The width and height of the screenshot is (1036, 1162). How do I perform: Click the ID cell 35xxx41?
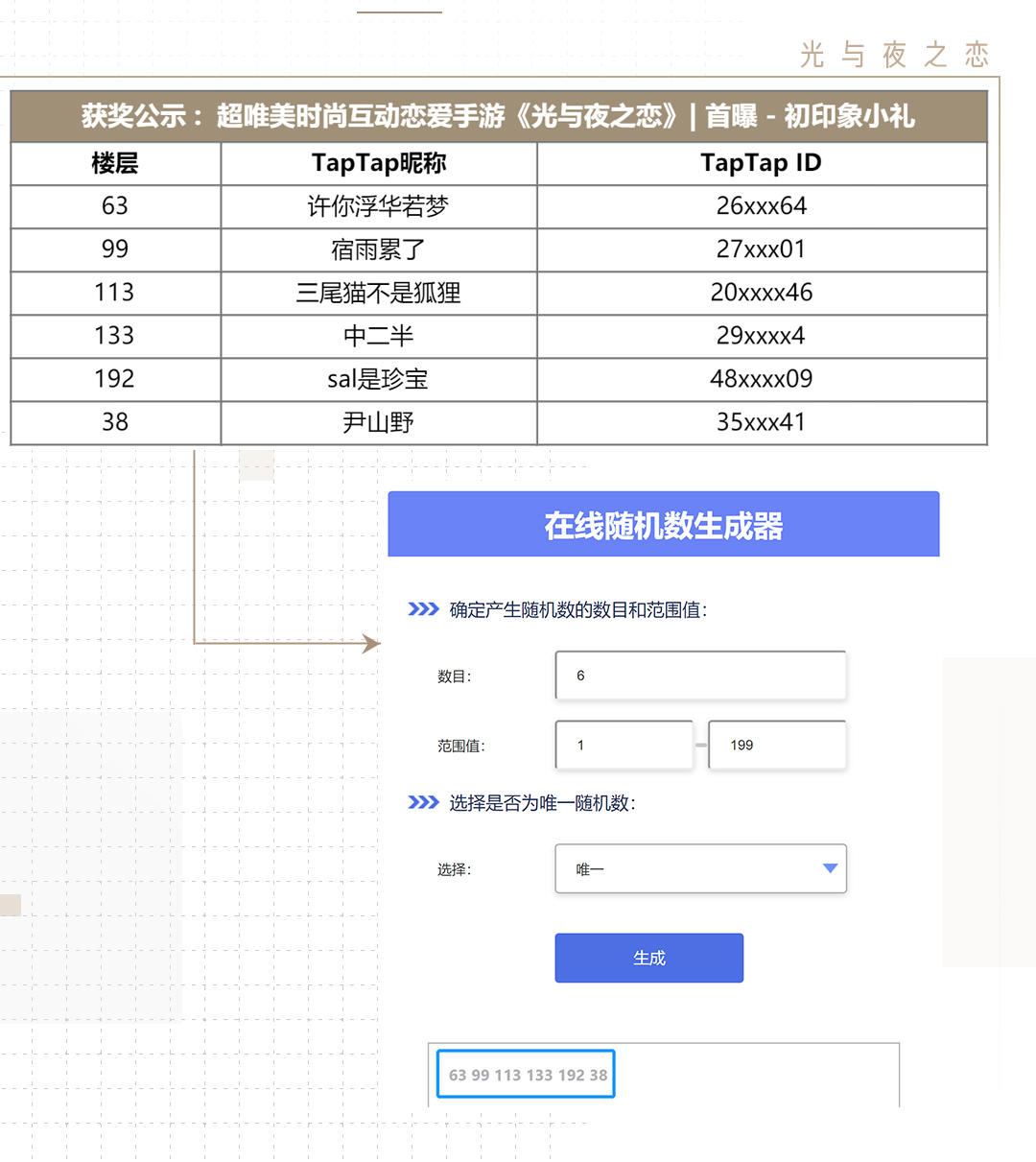(762, 422)
